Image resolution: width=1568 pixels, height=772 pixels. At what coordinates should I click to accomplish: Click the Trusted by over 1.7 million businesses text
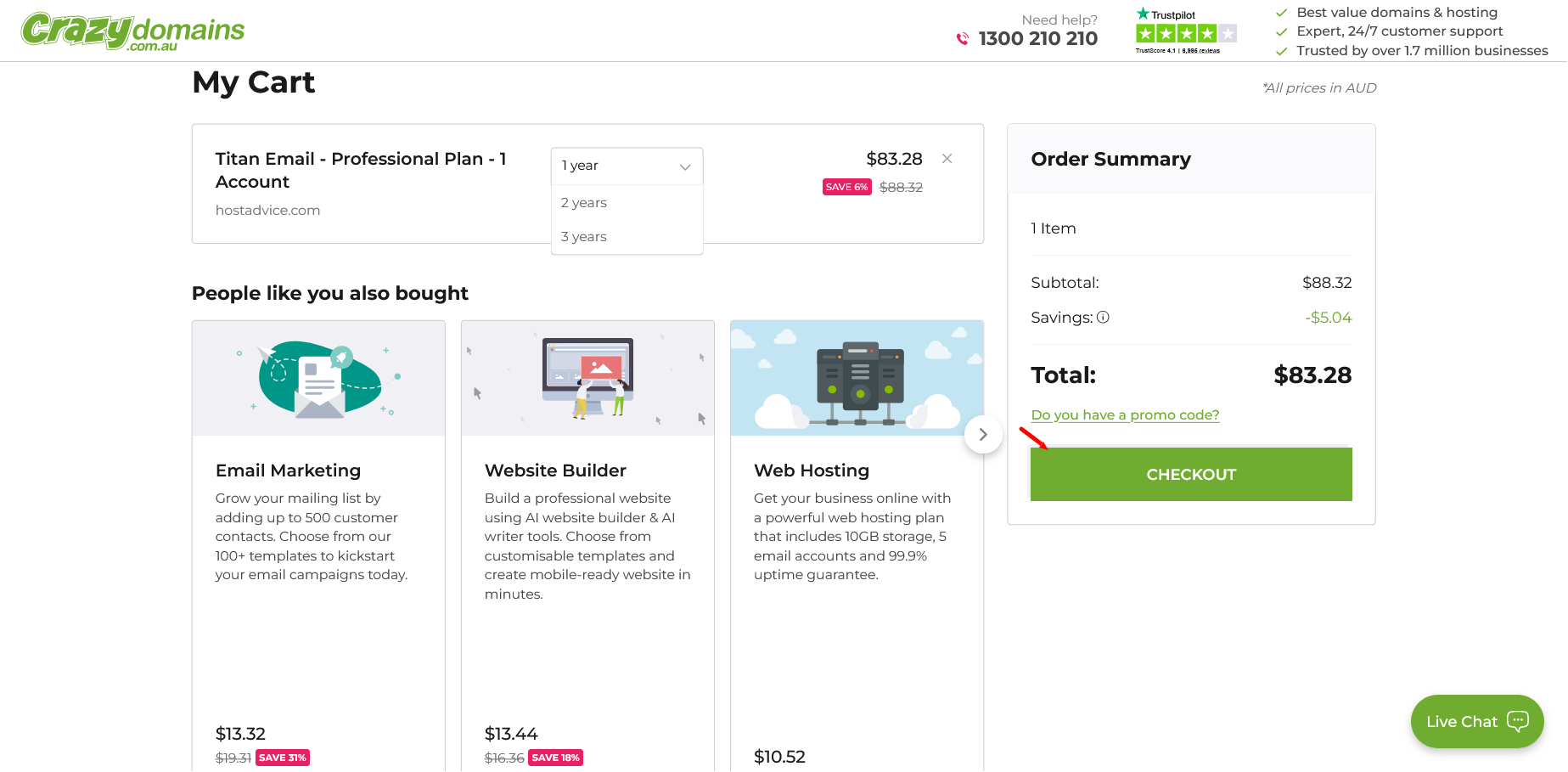(x=1422, y=51)
